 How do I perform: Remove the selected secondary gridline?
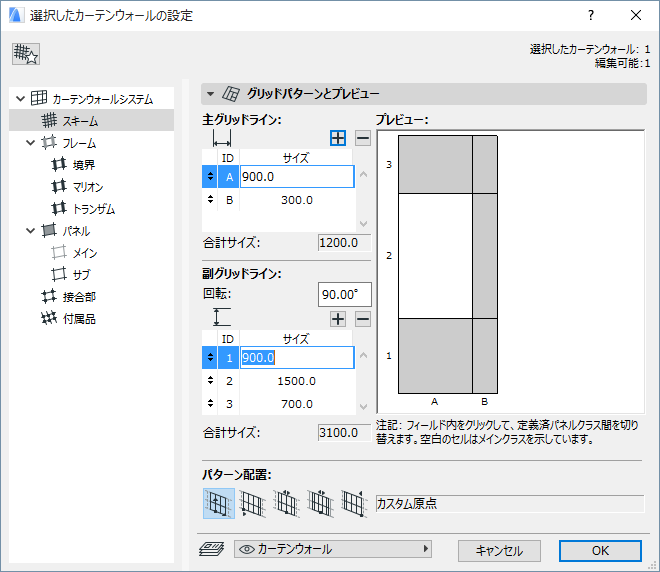[x=363, y=319]
